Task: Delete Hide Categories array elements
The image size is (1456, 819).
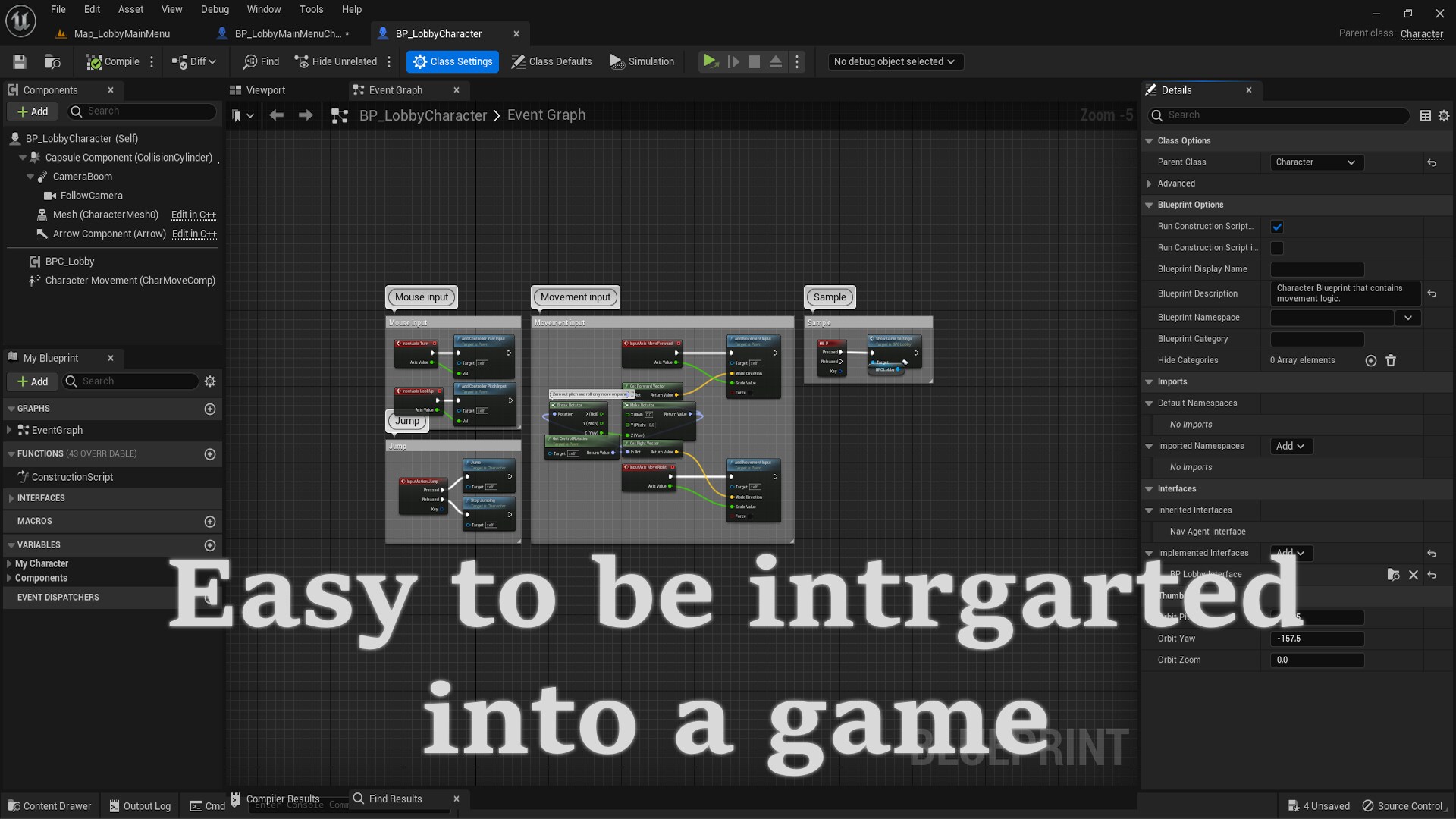Action: point(1391,361)
